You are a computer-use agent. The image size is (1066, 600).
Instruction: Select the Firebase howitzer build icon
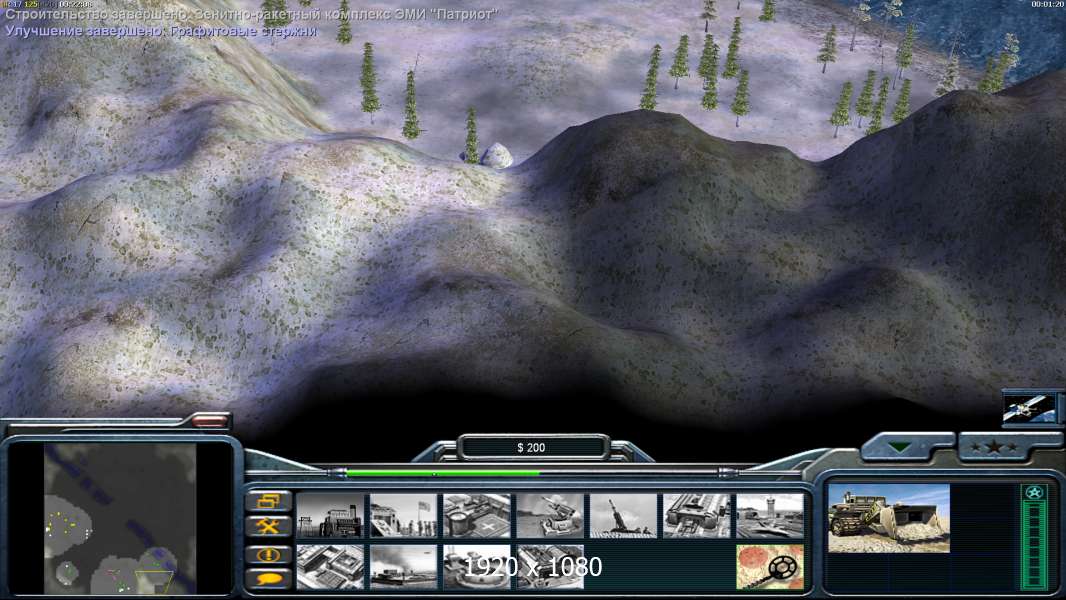click(623, 516)
